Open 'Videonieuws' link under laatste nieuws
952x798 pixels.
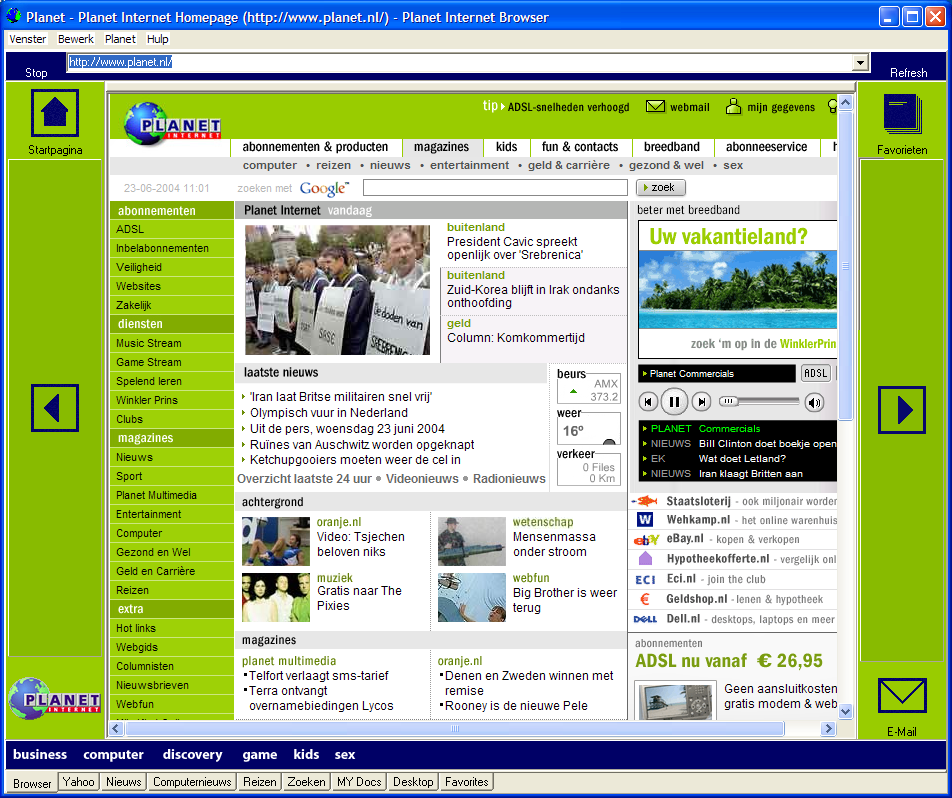point(422,479)
